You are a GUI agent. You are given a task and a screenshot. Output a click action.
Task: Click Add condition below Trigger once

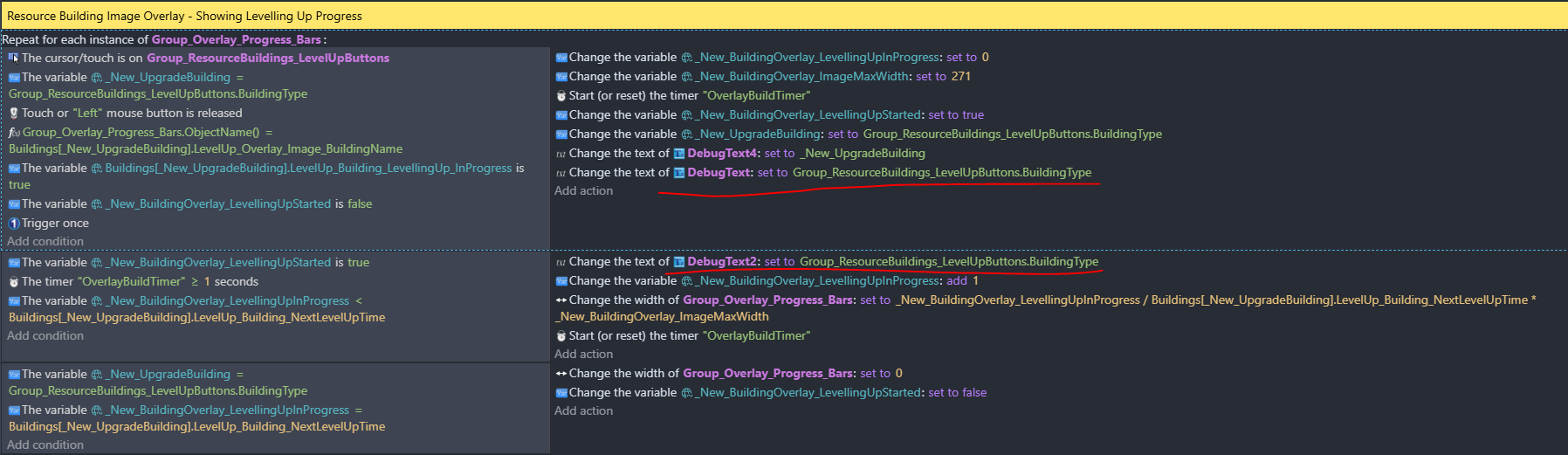tap(45, 241)
